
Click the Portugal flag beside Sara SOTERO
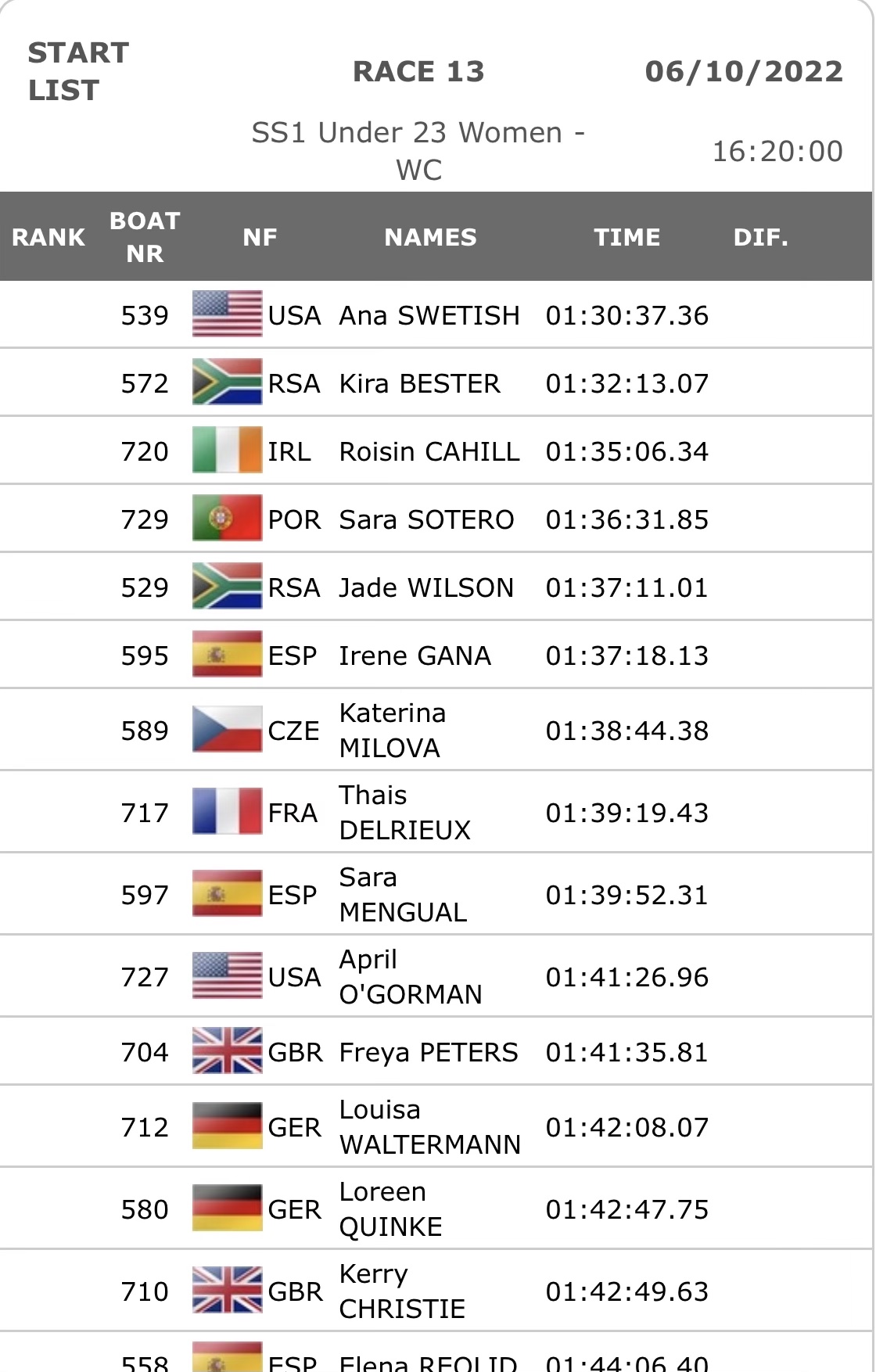(x=227, y=519)
